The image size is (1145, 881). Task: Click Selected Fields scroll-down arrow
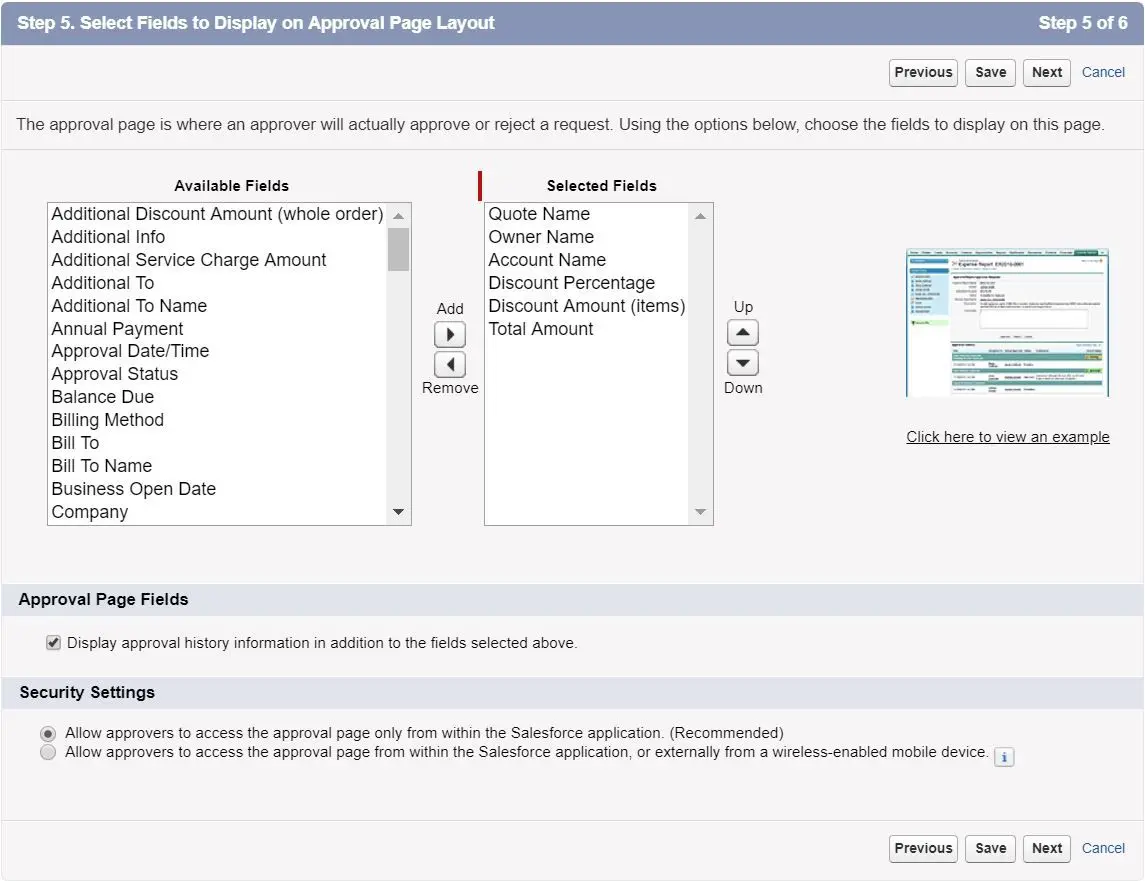coord(700,512)
